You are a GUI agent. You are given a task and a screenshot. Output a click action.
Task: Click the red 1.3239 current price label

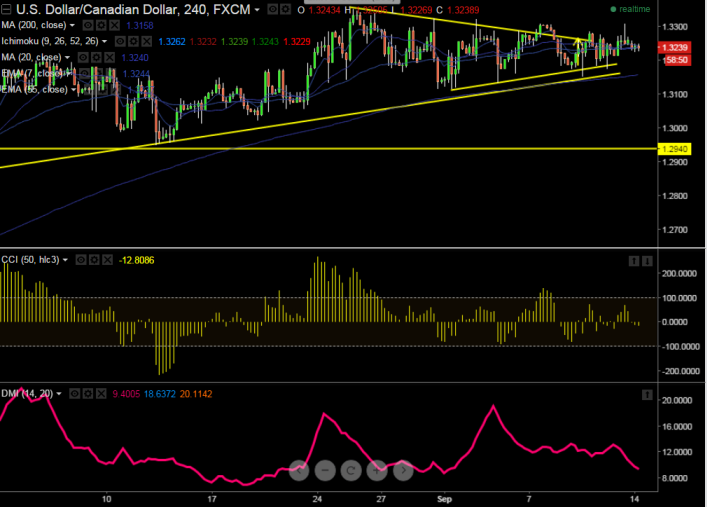675,47
